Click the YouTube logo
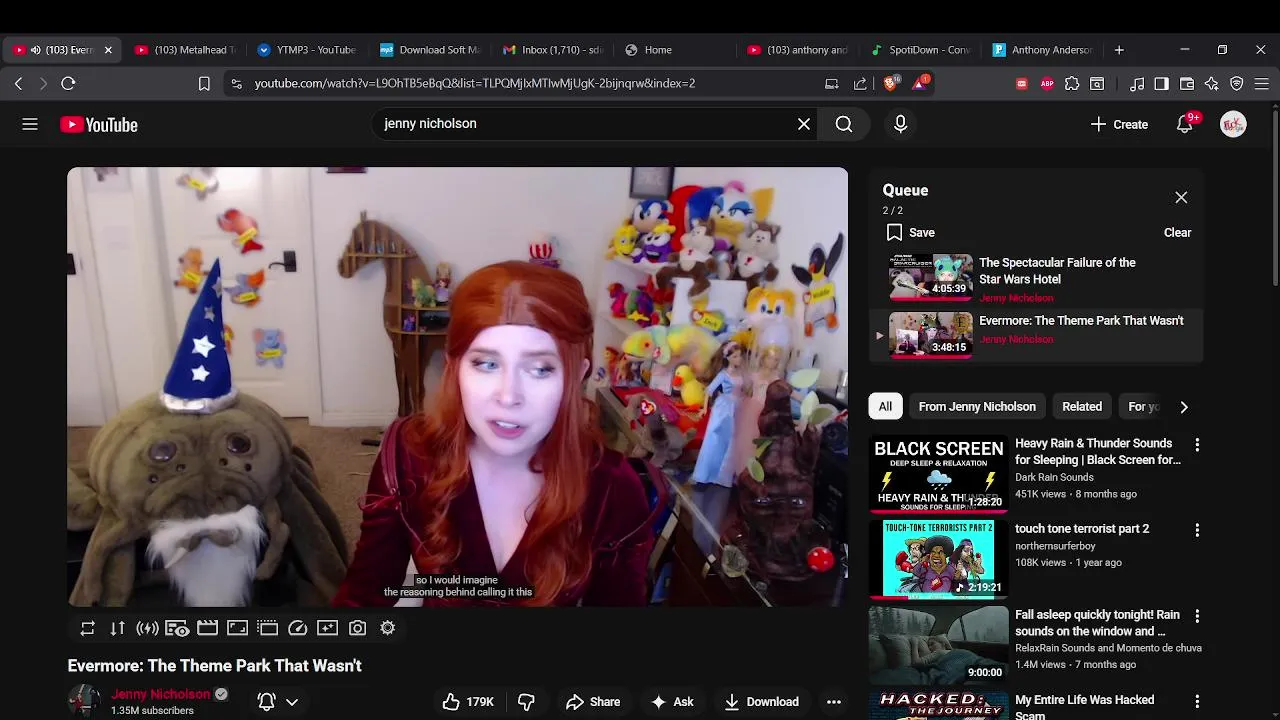This screenshot has height=720, width=1280. click(x=99, y=124)
